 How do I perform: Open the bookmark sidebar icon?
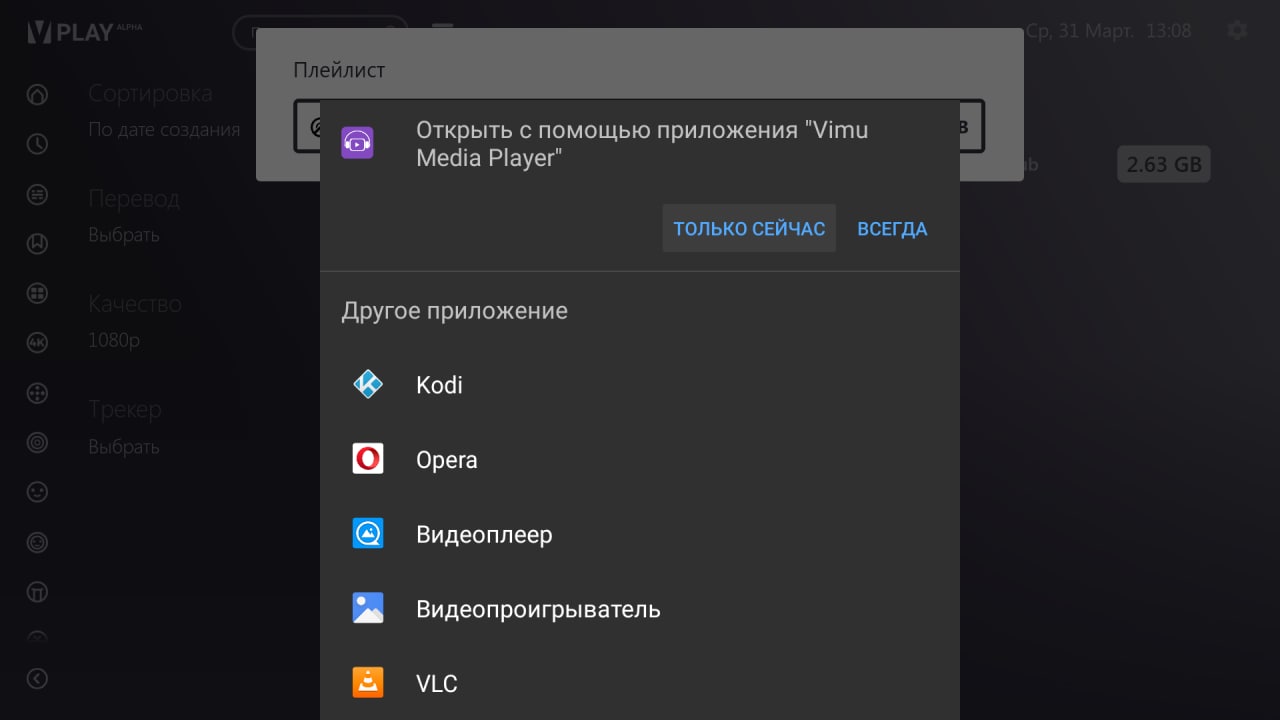(x=37, y=243)
